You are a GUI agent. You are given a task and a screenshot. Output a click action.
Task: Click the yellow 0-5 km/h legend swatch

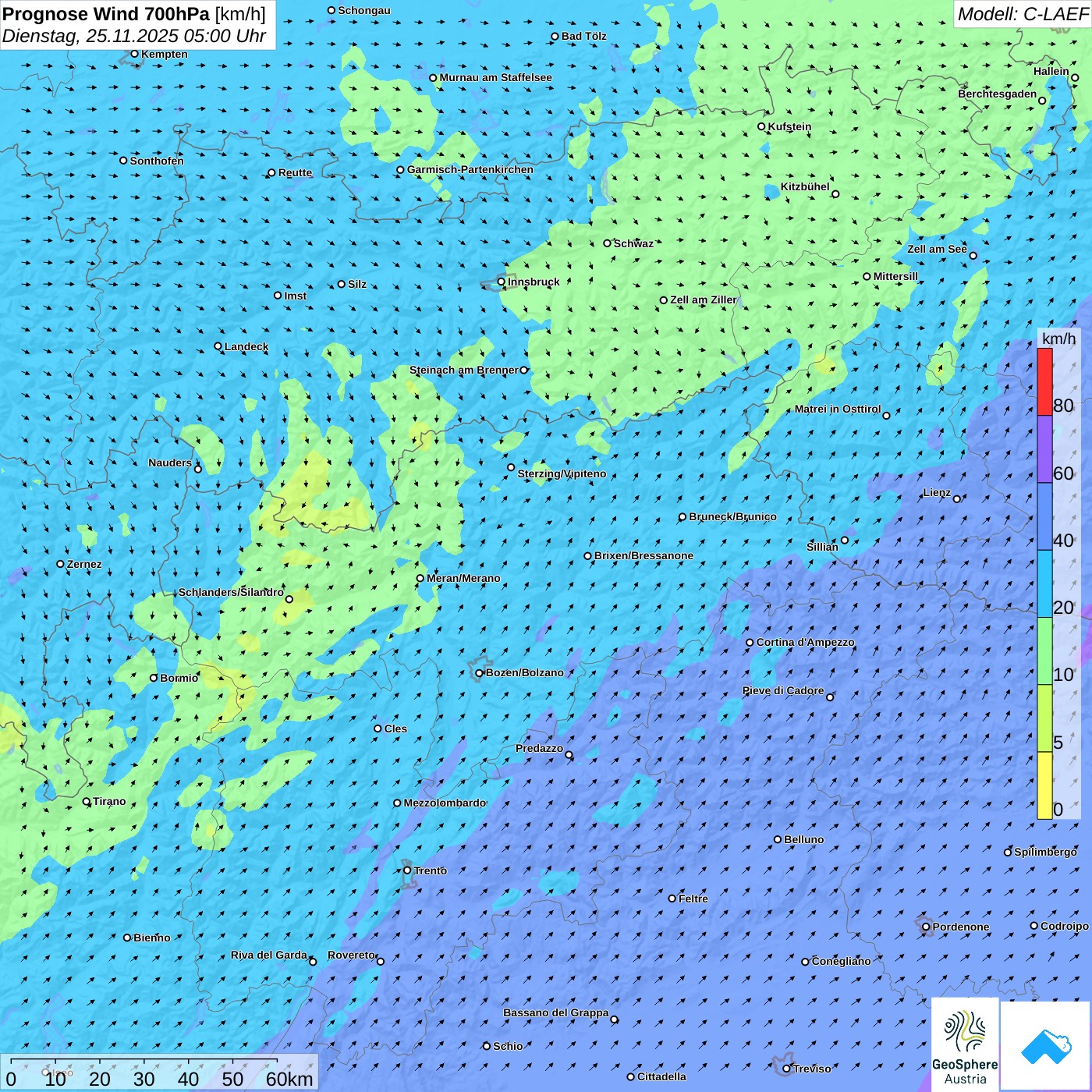1044,785
